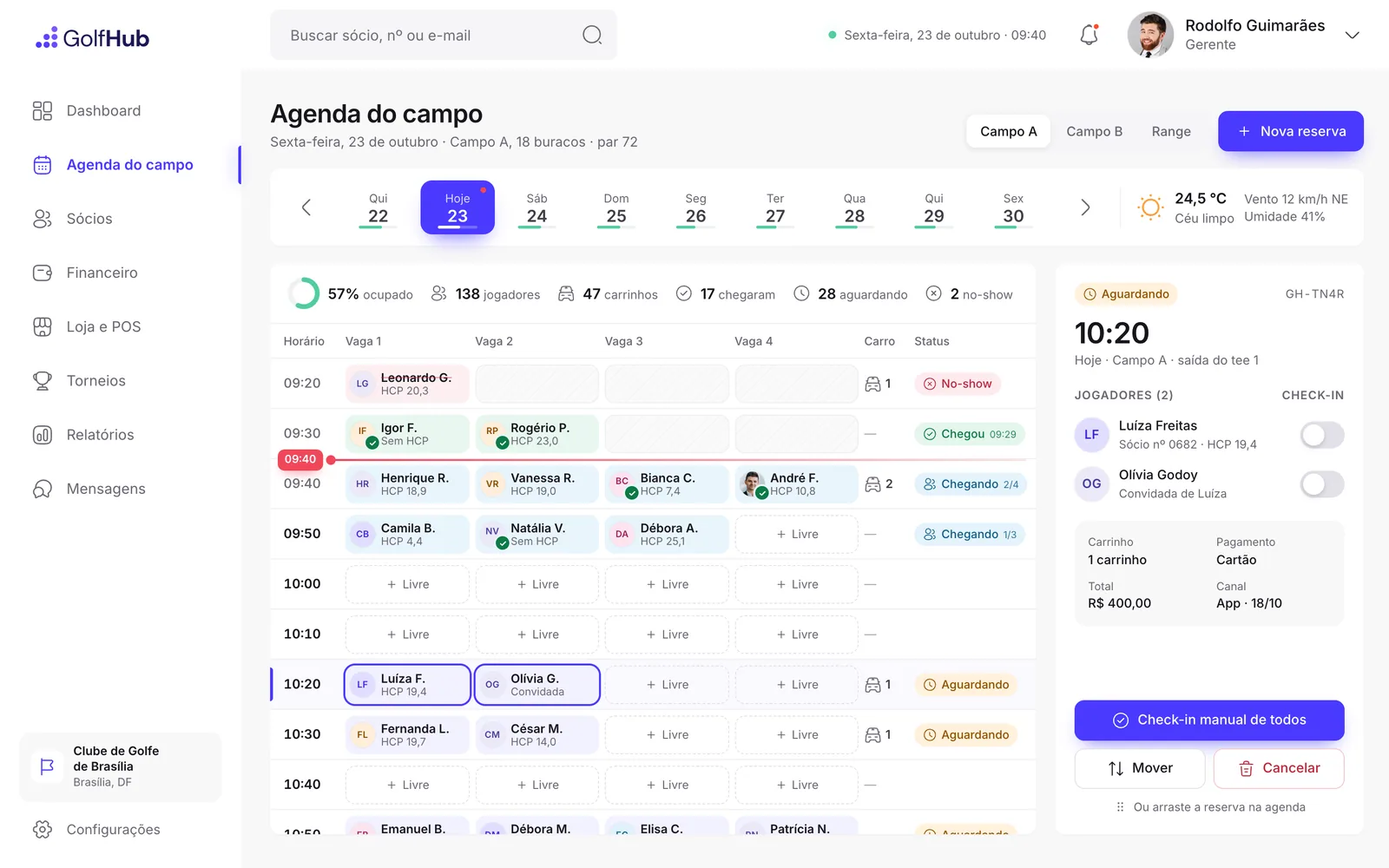Screen dimensions: 1389x868
Task: Click the cart icon in the 09:40 row
Action: click(872, 484)
